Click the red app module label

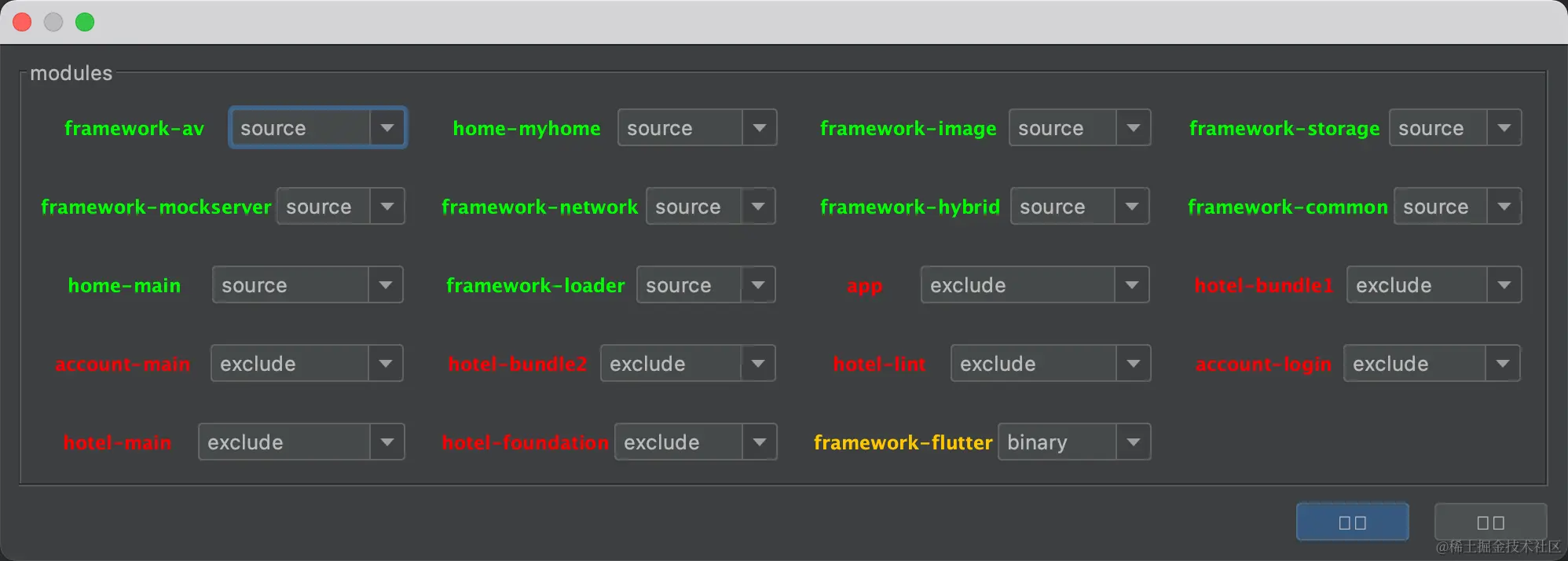click(865, 287)
